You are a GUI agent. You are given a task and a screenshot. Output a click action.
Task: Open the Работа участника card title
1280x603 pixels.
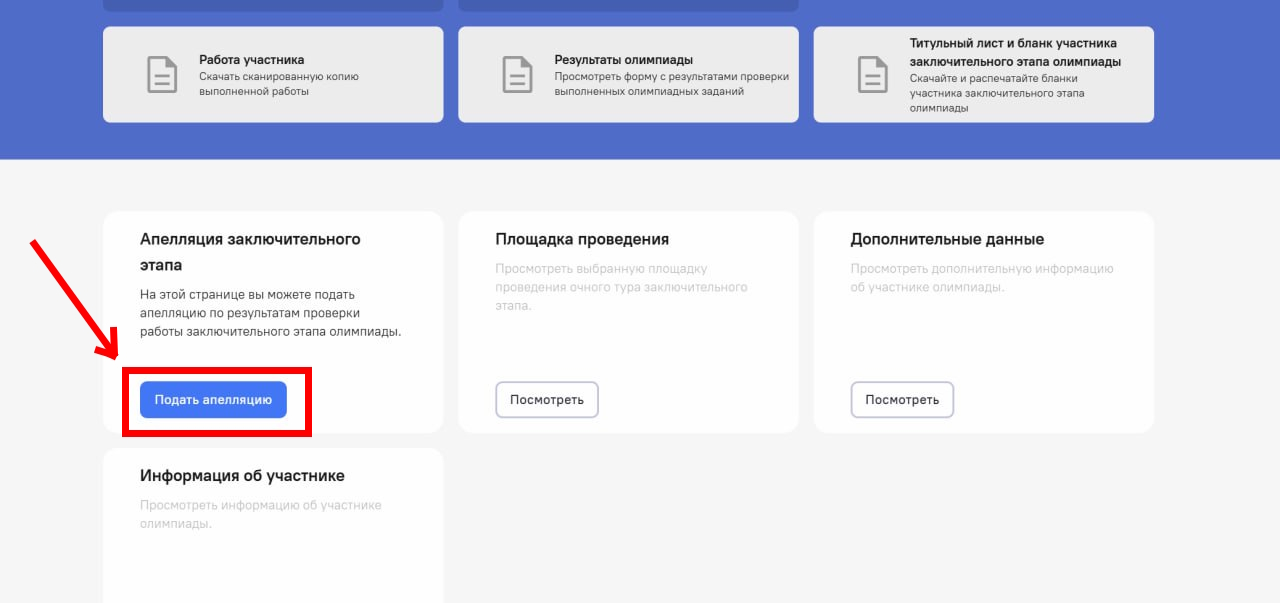pos(251,60)
